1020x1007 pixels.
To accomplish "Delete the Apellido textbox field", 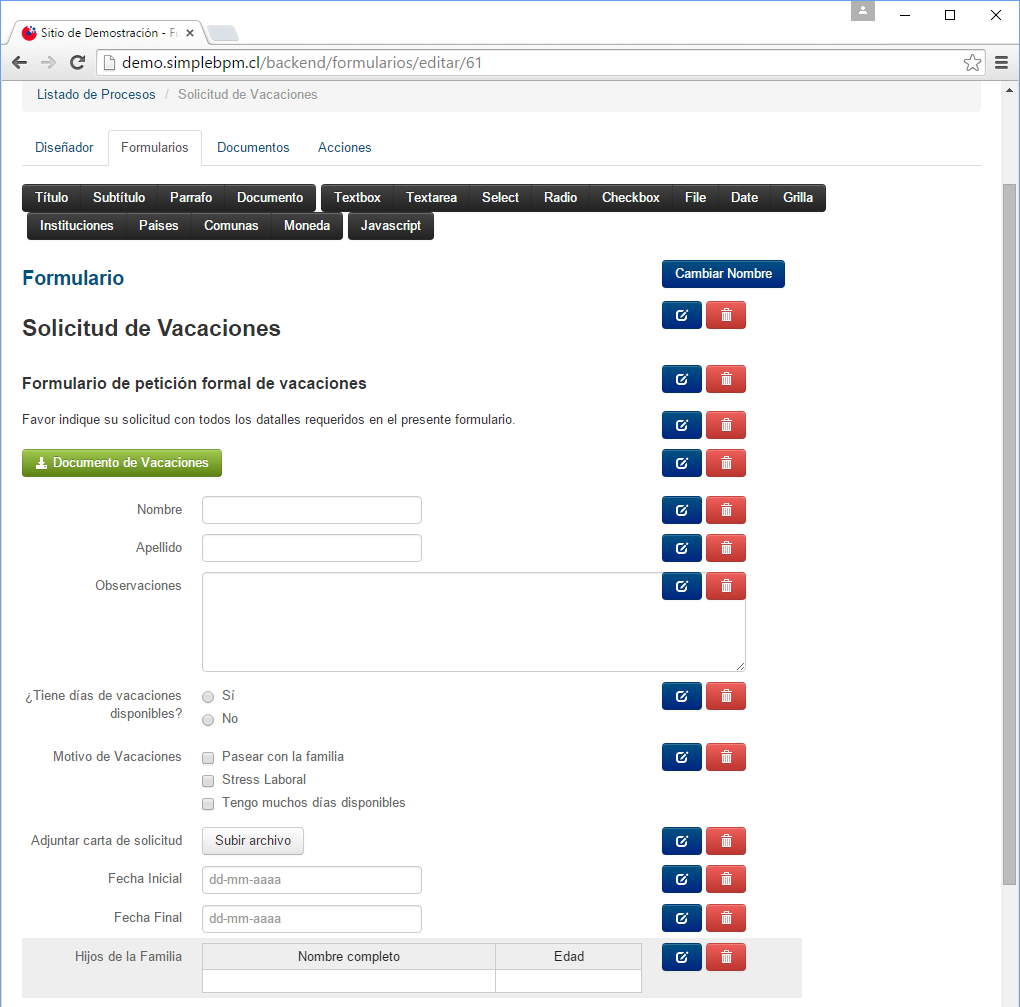I will 726,548.
